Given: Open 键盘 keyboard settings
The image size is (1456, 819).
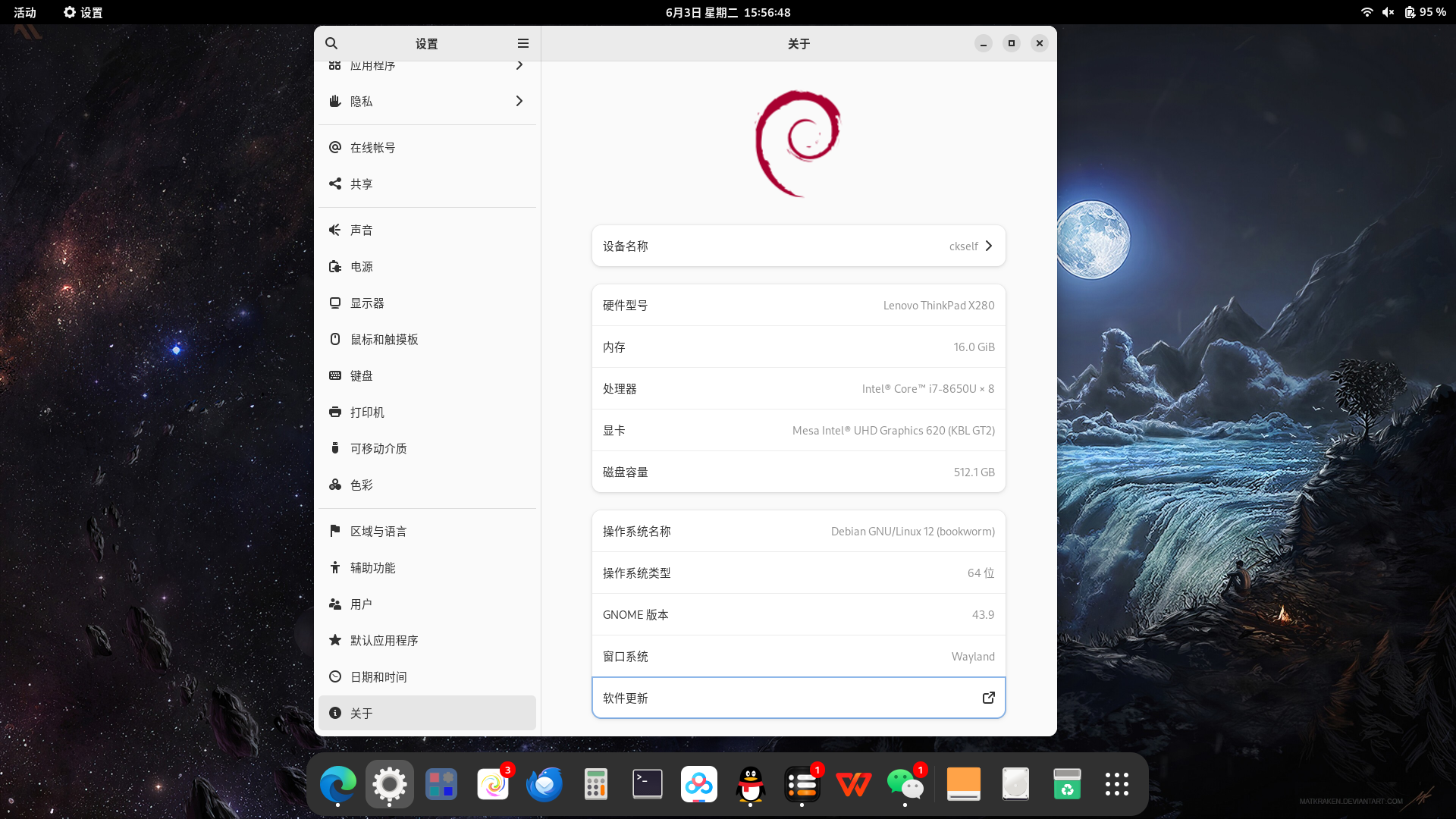Looking at the screenshot, I should (427, 375).
